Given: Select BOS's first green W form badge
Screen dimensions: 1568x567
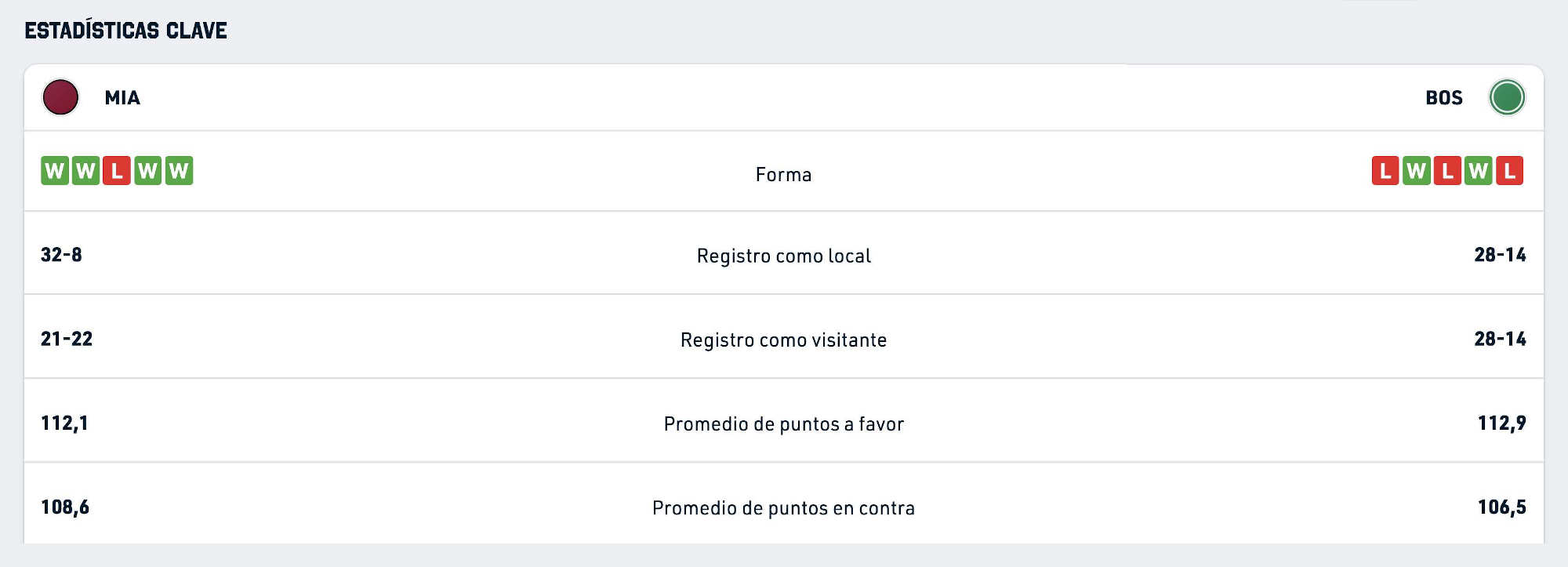Looking at the screenshot, I should [1416, 171].
